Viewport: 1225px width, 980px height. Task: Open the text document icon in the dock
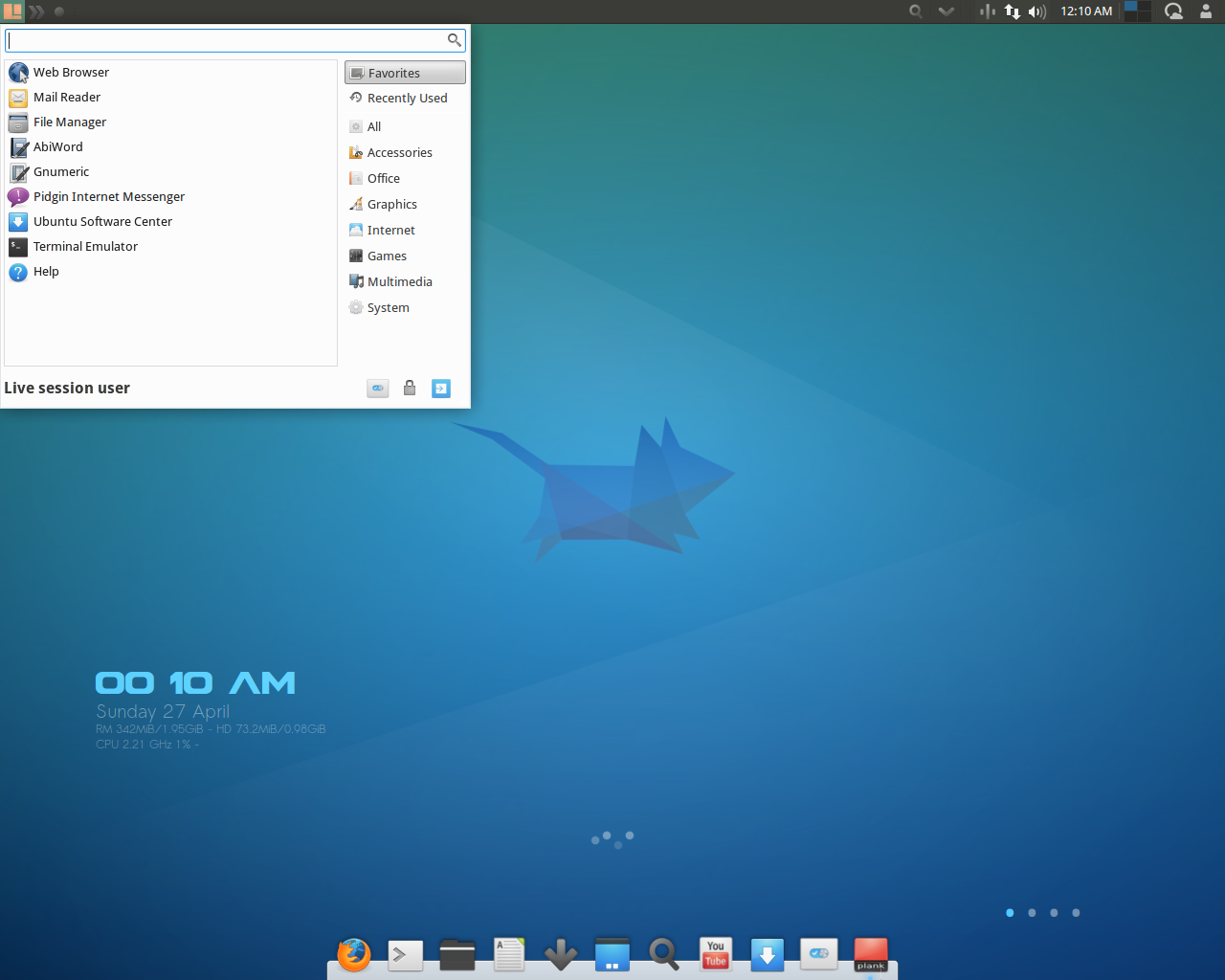click(x=509, y=954)
